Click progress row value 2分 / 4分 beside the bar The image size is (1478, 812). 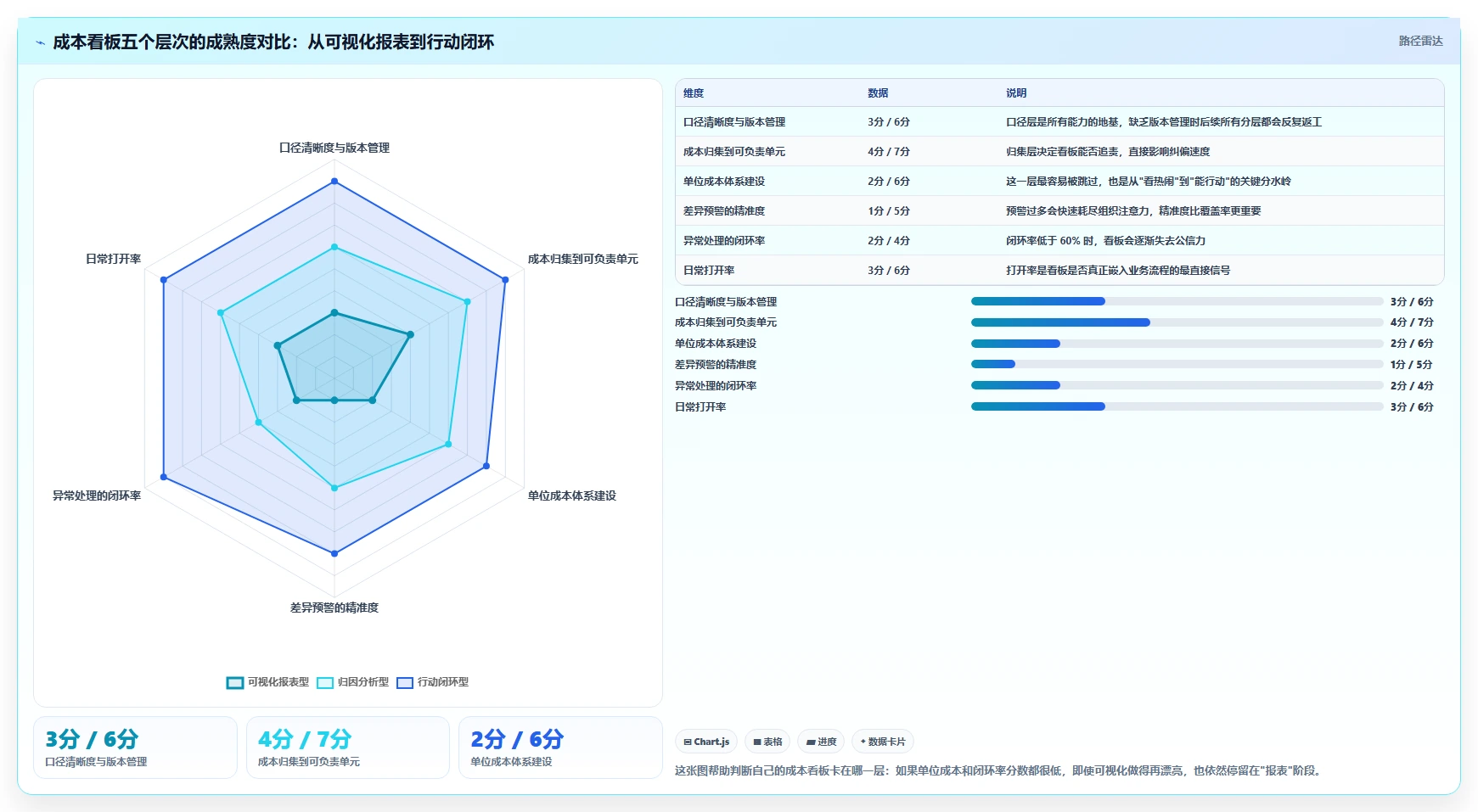coord(1412,386)
